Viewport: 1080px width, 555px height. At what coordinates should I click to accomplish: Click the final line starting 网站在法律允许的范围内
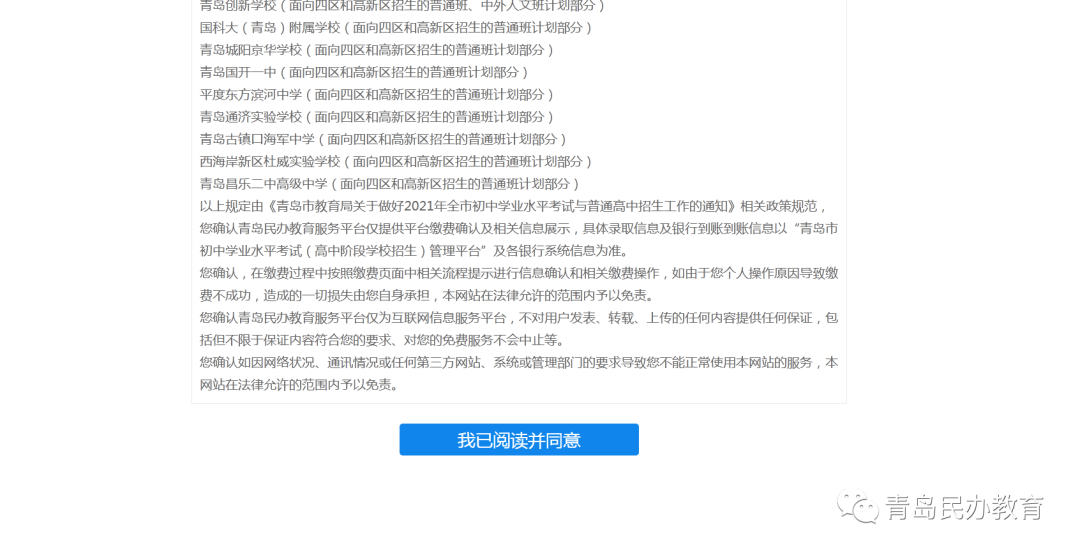pyautogui.click(x=299, y=385)
